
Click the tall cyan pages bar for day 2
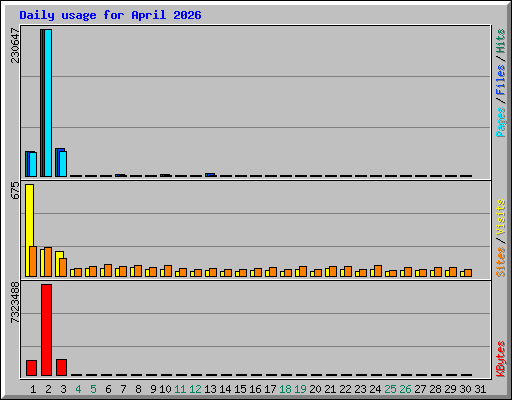(x=48, y=103)
